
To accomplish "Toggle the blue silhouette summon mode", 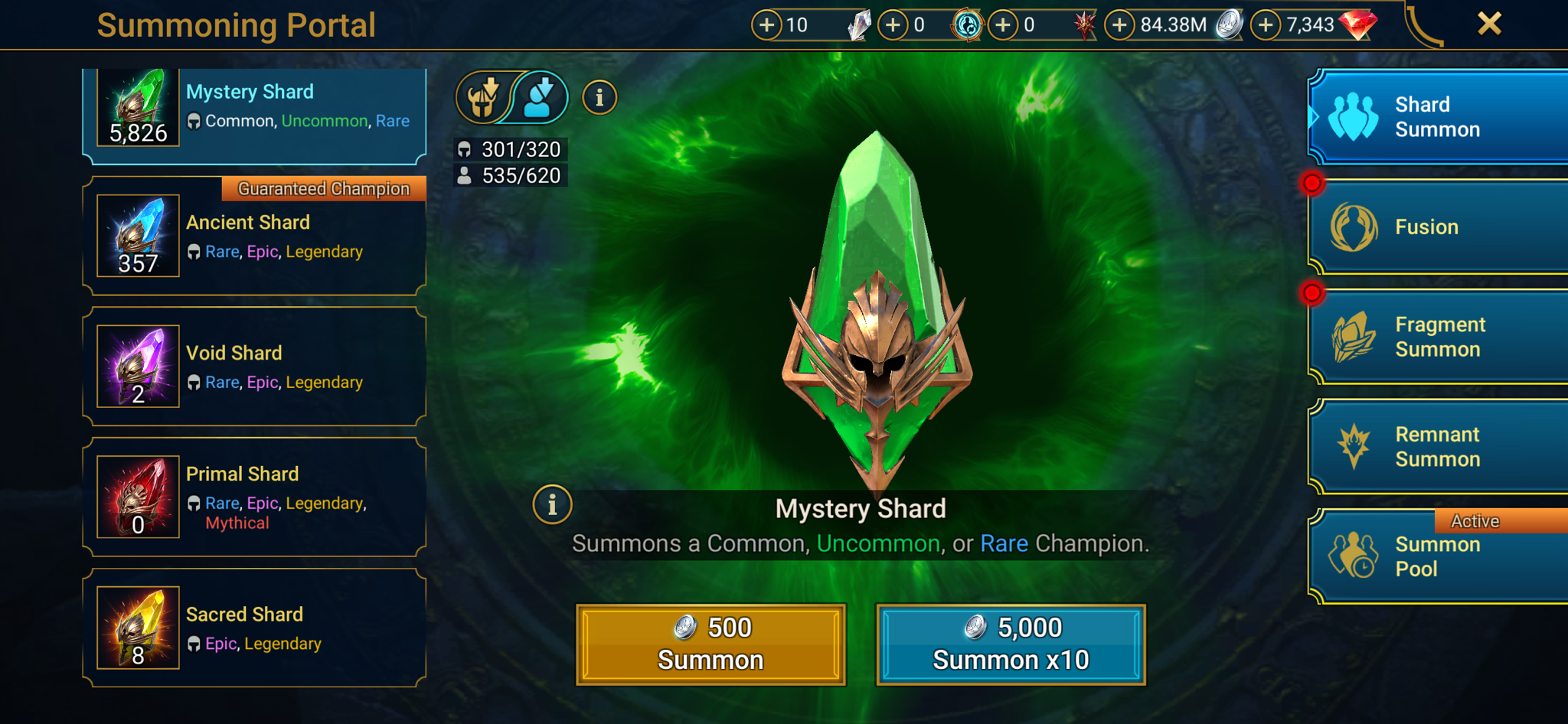I will click(x=541, y=97).
